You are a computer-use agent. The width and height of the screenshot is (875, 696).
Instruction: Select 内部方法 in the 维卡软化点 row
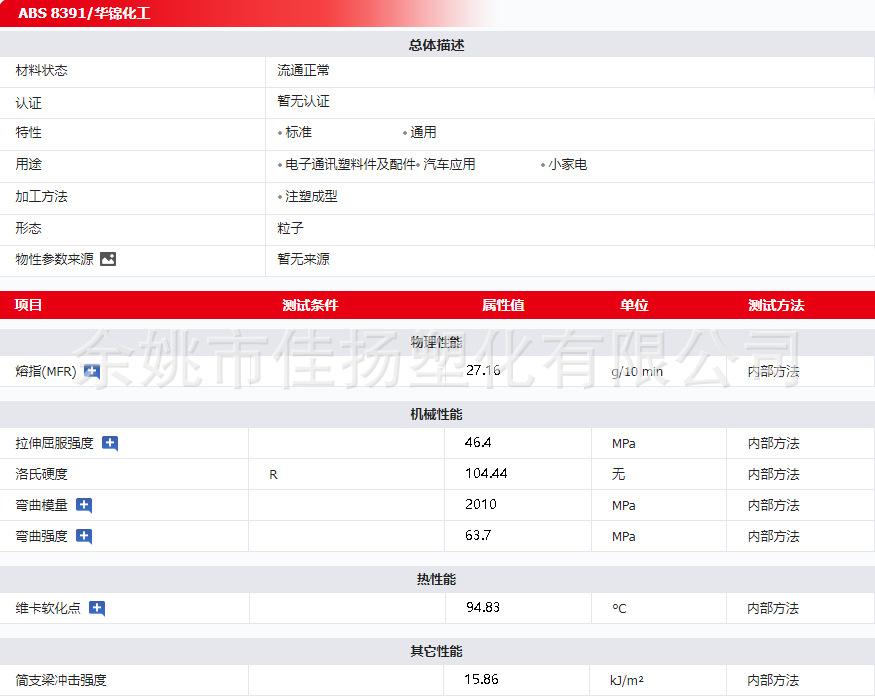773,608
